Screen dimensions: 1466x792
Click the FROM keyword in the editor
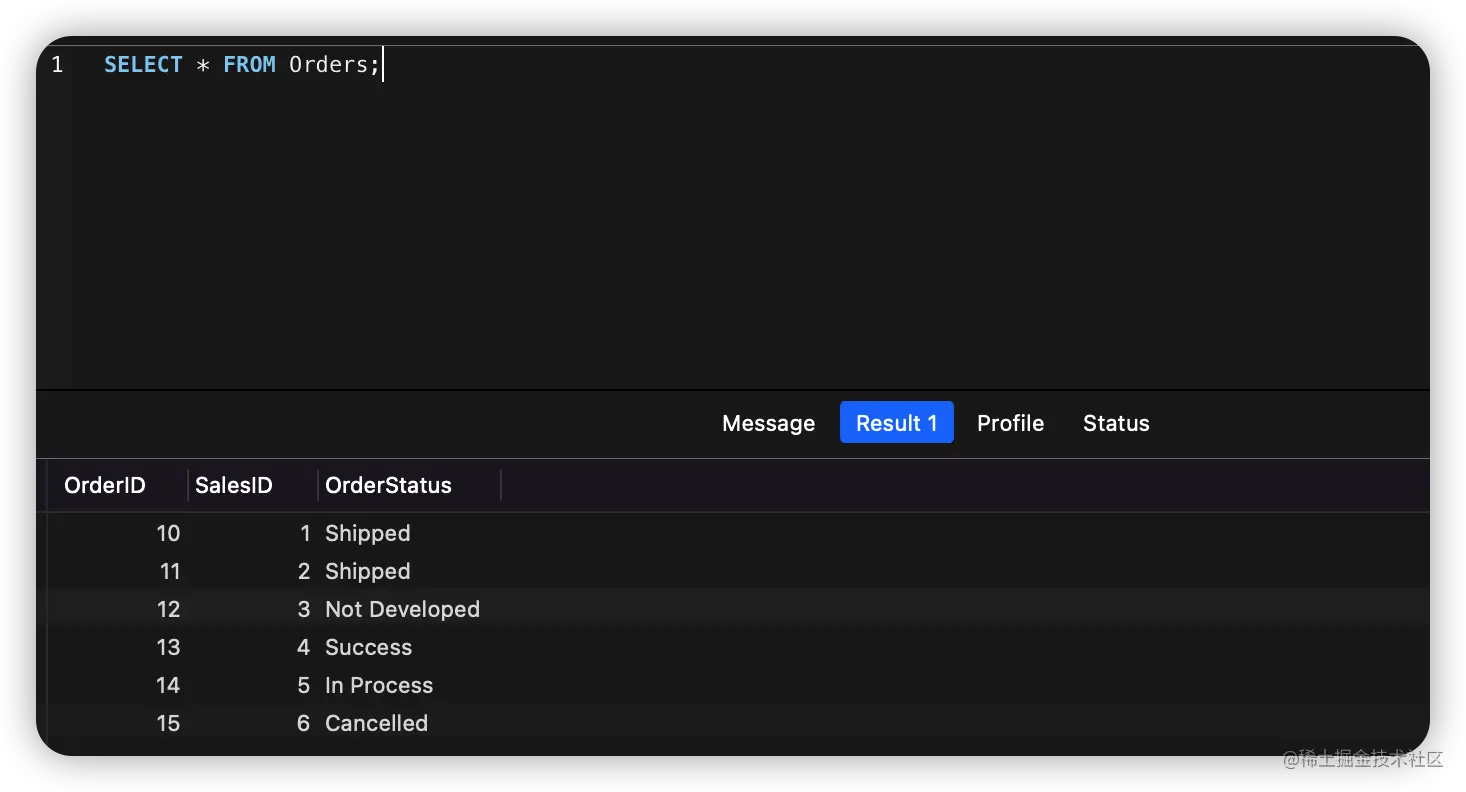pyautogui.click(x=249, y=65)
